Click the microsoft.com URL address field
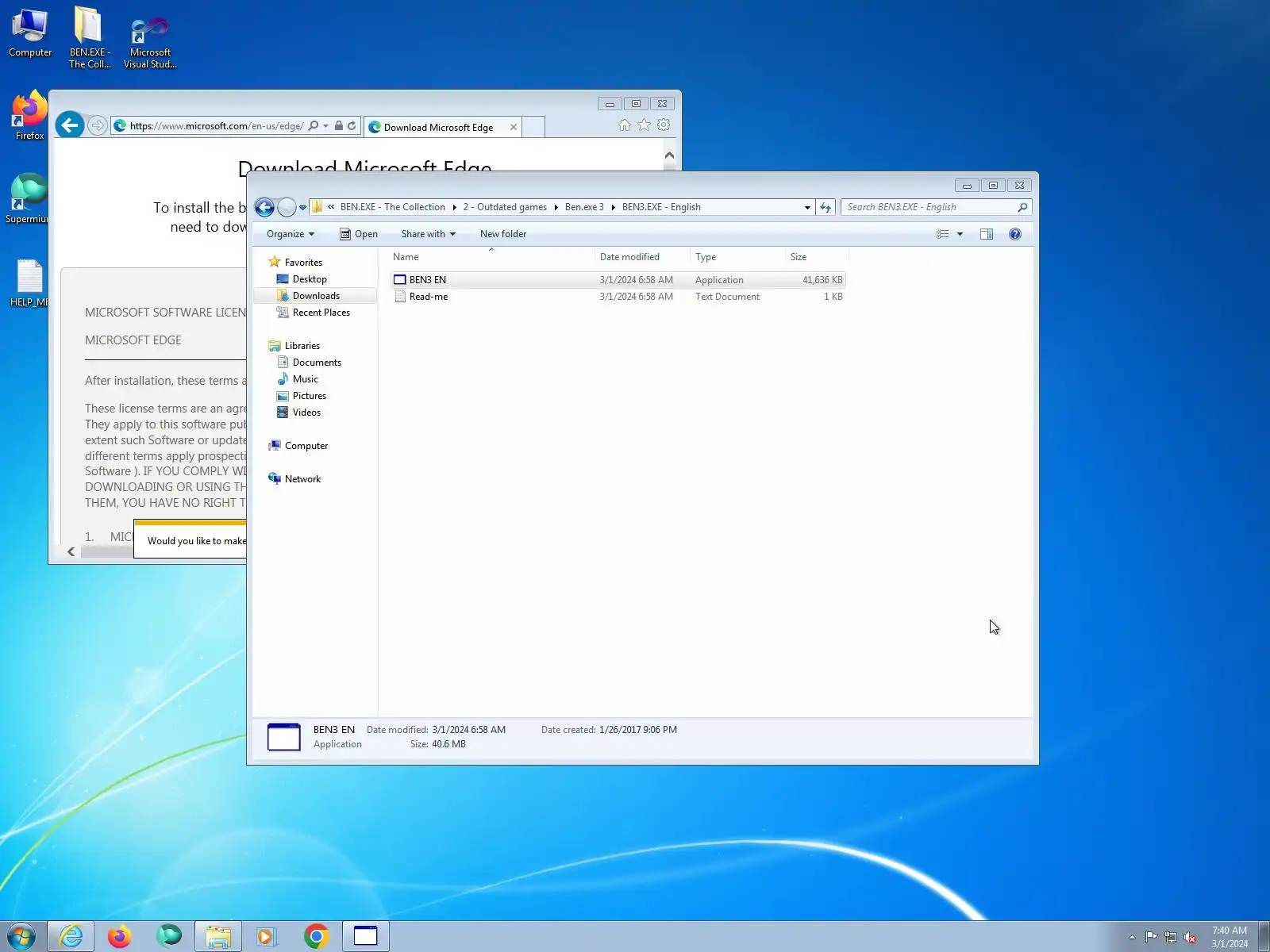 click(x=216, y=125)
